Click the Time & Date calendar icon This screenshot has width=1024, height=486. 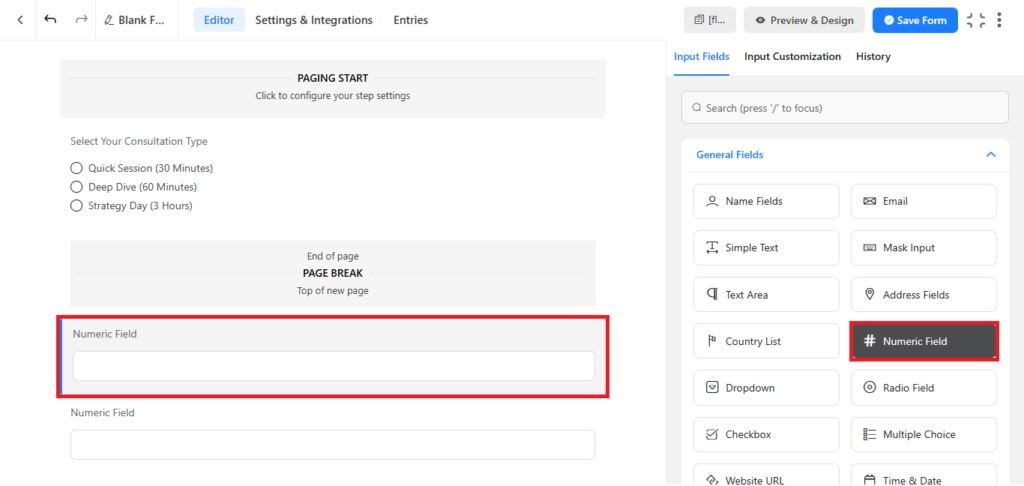tap(869, 480)
